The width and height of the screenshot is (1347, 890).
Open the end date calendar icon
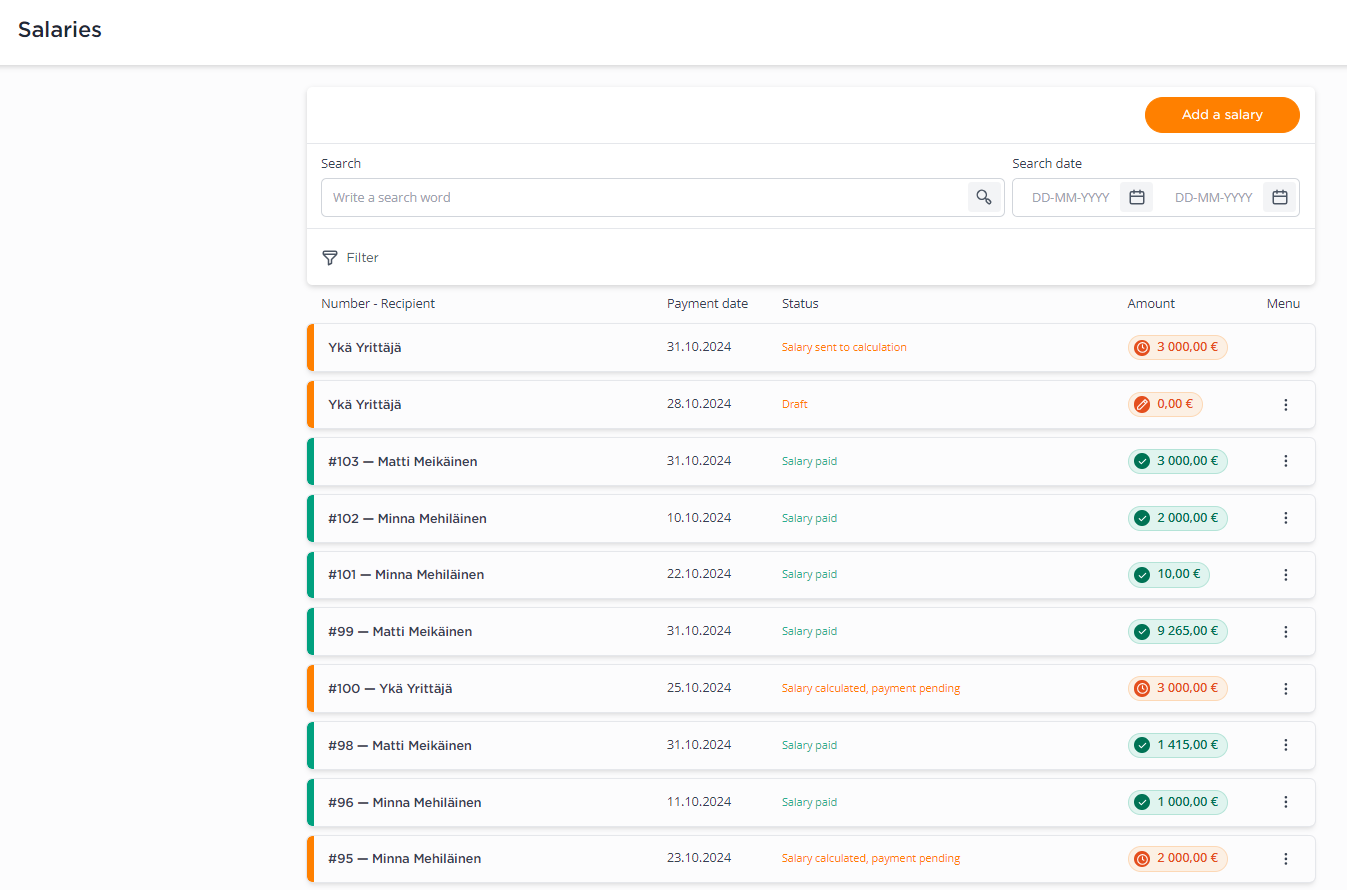click(1280, 197)
